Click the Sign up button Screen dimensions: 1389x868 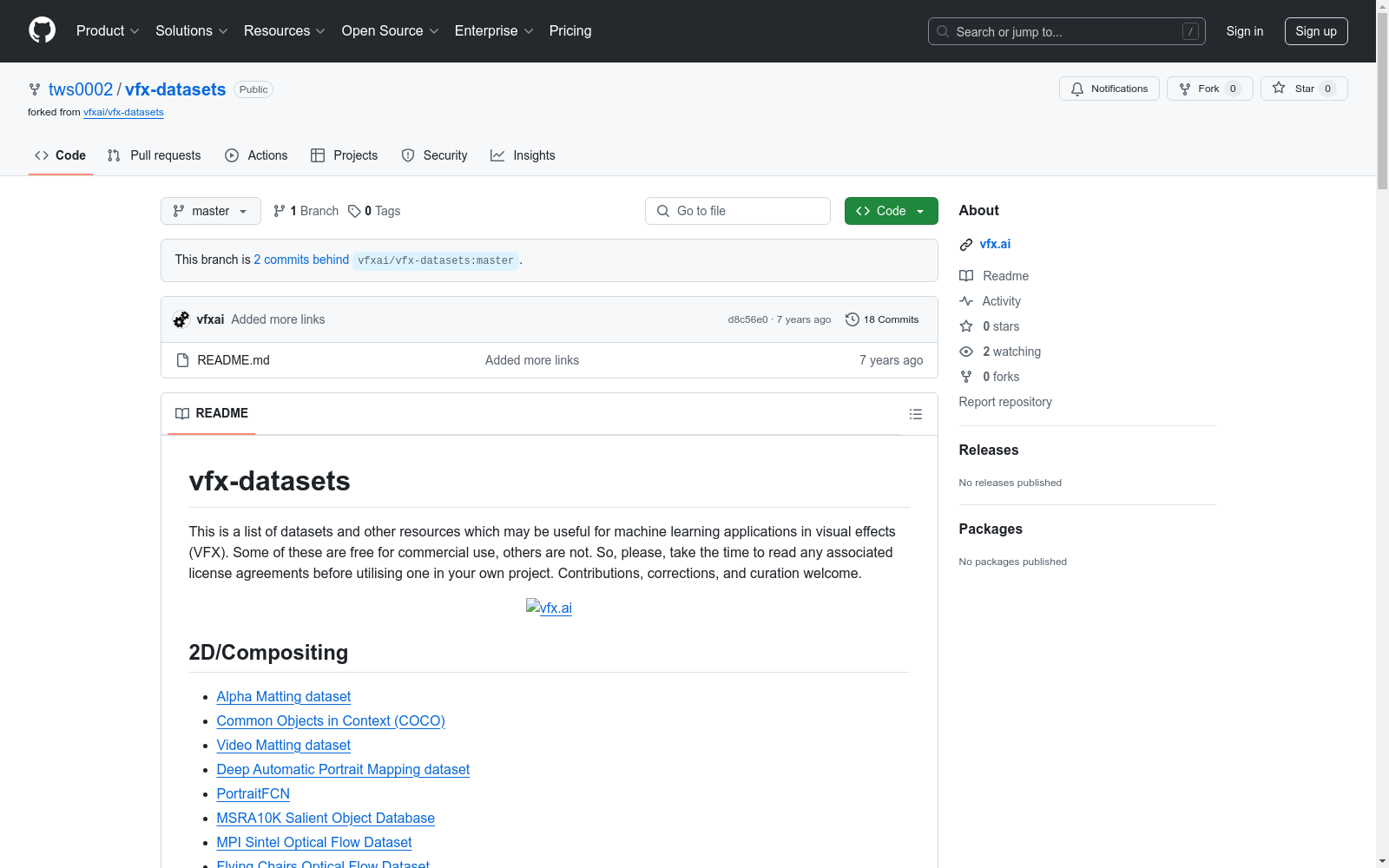point(1316,31)
